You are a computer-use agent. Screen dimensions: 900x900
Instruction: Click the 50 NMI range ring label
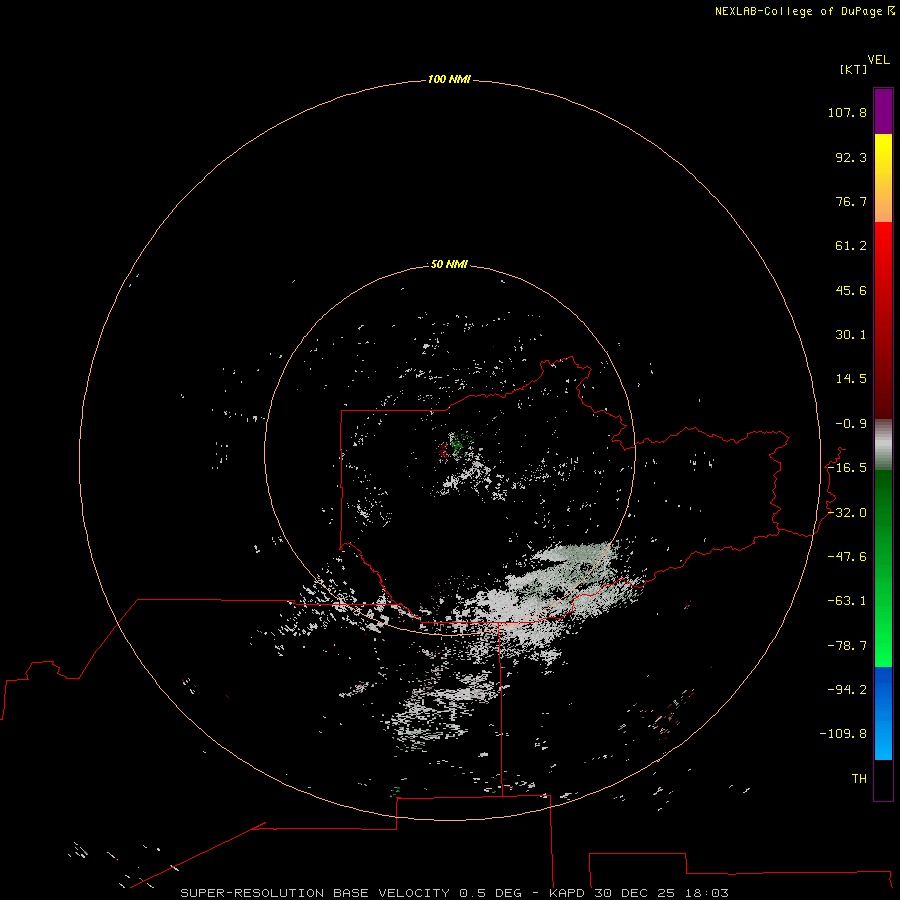449,264
